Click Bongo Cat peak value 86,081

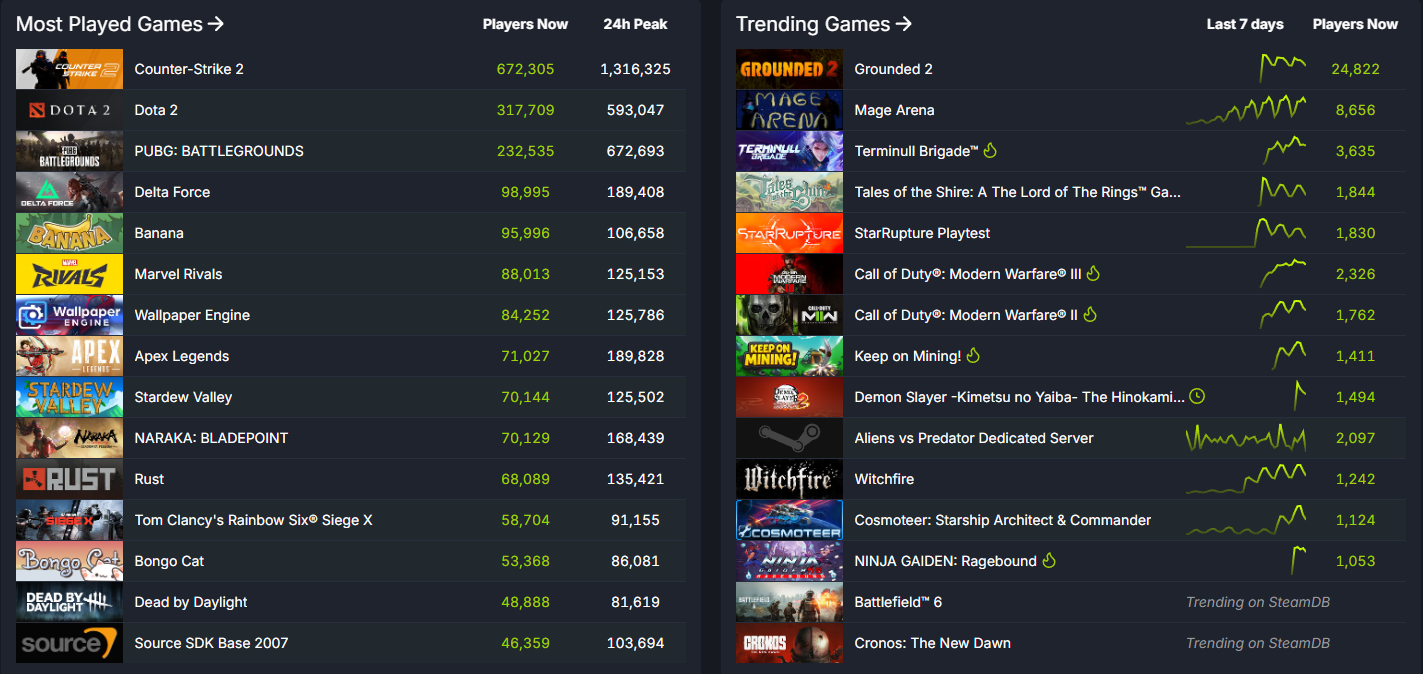(635, 561)
